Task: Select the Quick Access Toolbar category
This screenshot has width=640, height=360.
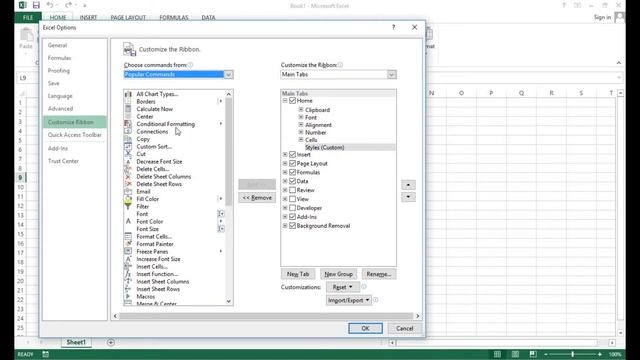Action: point(75,135)
